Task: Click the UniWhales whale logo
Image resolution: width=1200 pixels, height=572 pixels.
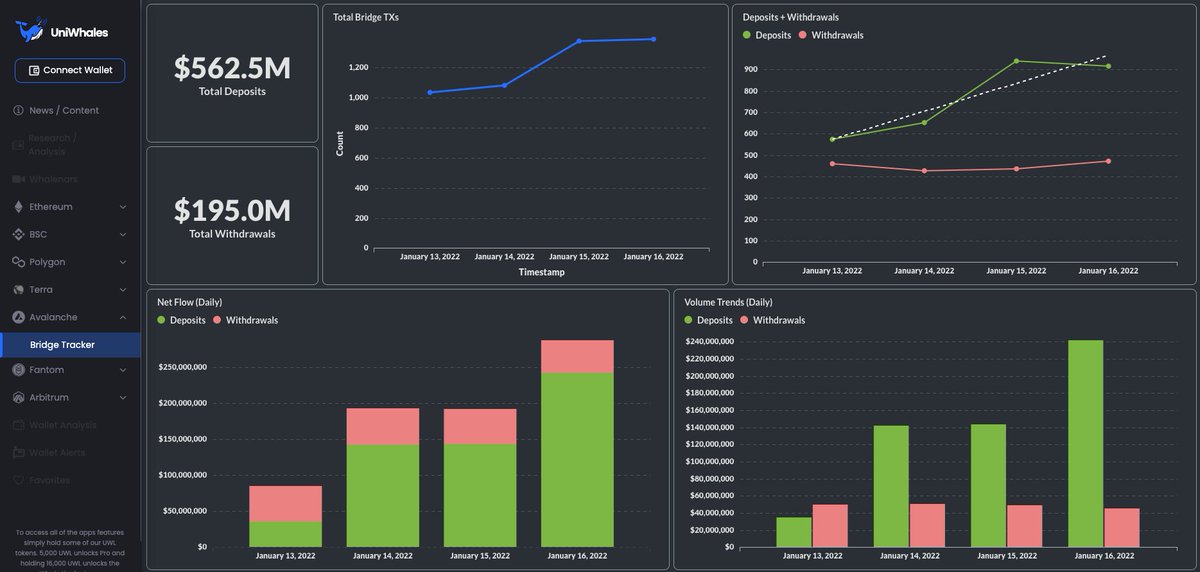Action: coord(30,30)
